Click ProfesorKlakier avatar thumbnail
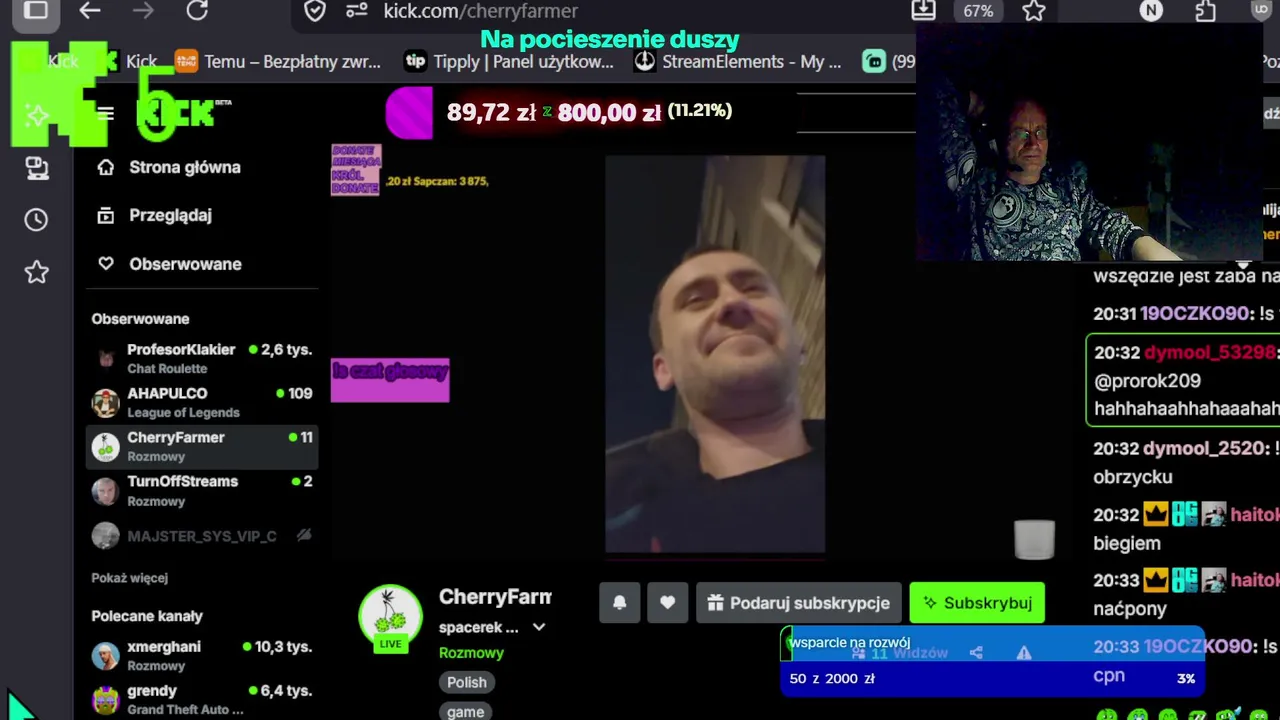The image size is (1280, 720). click(x=105, y=358)
